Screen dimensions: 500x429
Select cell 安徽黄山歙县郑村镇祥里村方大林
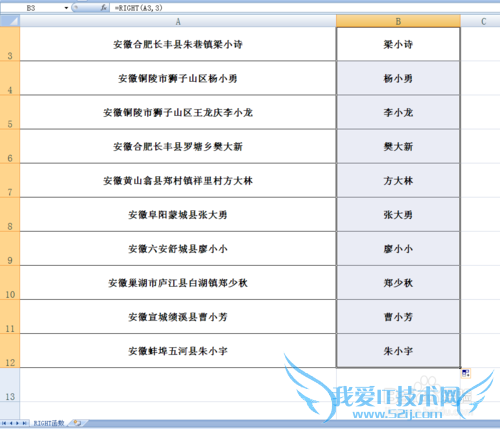coord(178,180)
